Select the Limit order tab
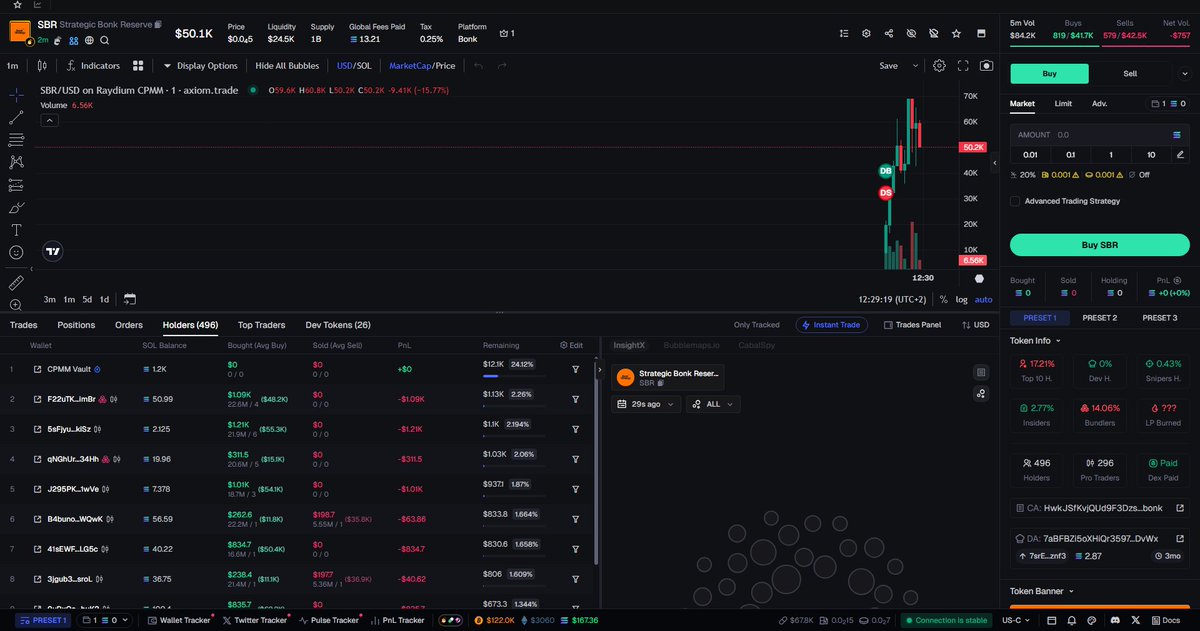Screen dimensions: 1200x631 [1063, 103]
